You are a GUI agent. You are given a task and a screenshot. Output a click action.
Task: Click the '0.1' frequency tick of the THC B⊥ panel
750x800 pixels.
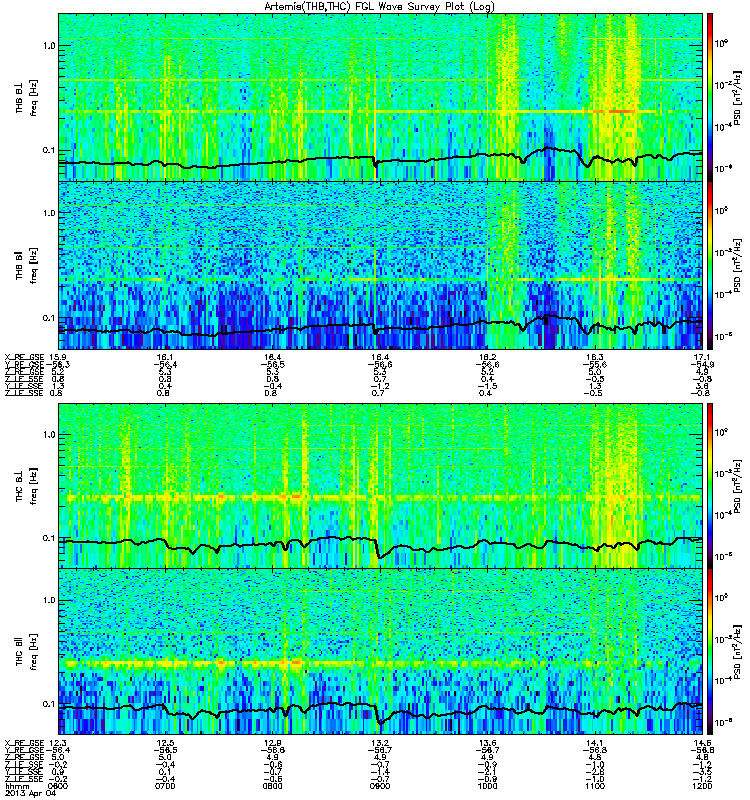point(49,538)
